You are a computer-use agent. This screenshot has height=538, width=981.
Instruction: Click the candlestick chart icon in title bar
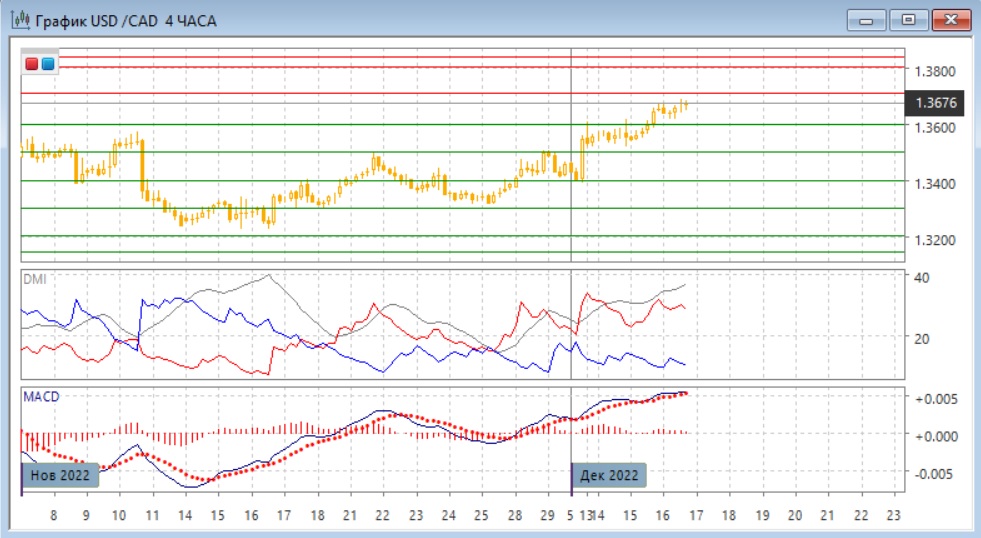[20, 20]
